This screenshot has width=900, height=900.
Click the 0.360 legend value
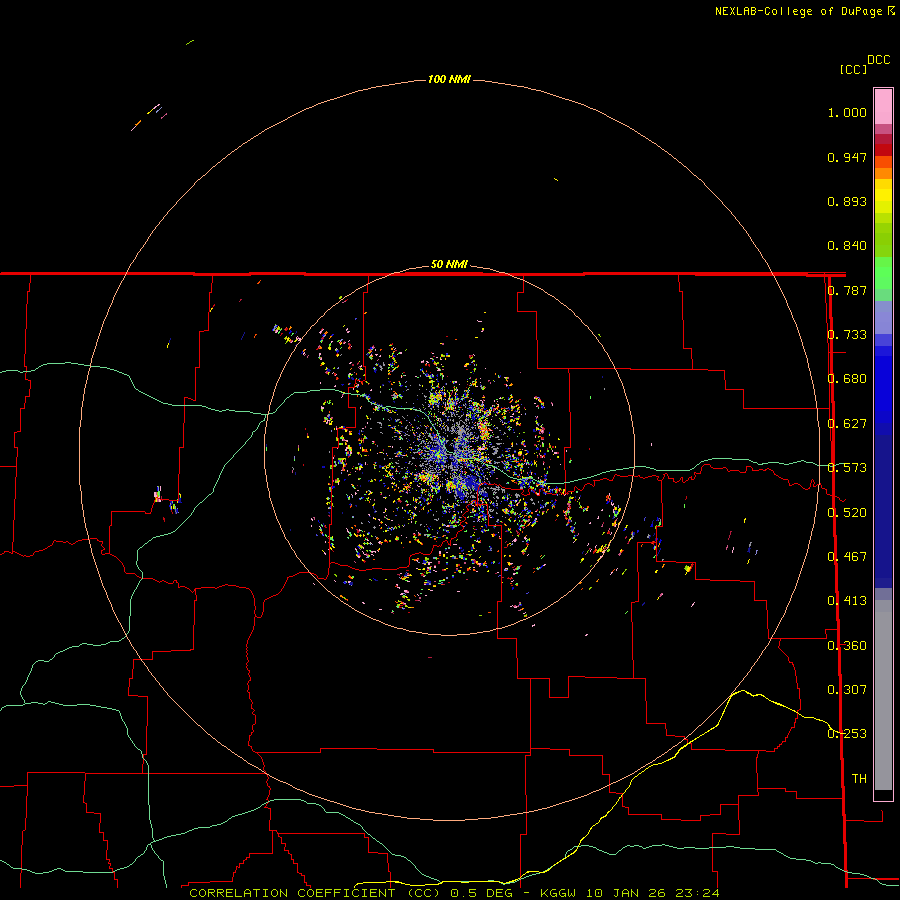point(847,646)
